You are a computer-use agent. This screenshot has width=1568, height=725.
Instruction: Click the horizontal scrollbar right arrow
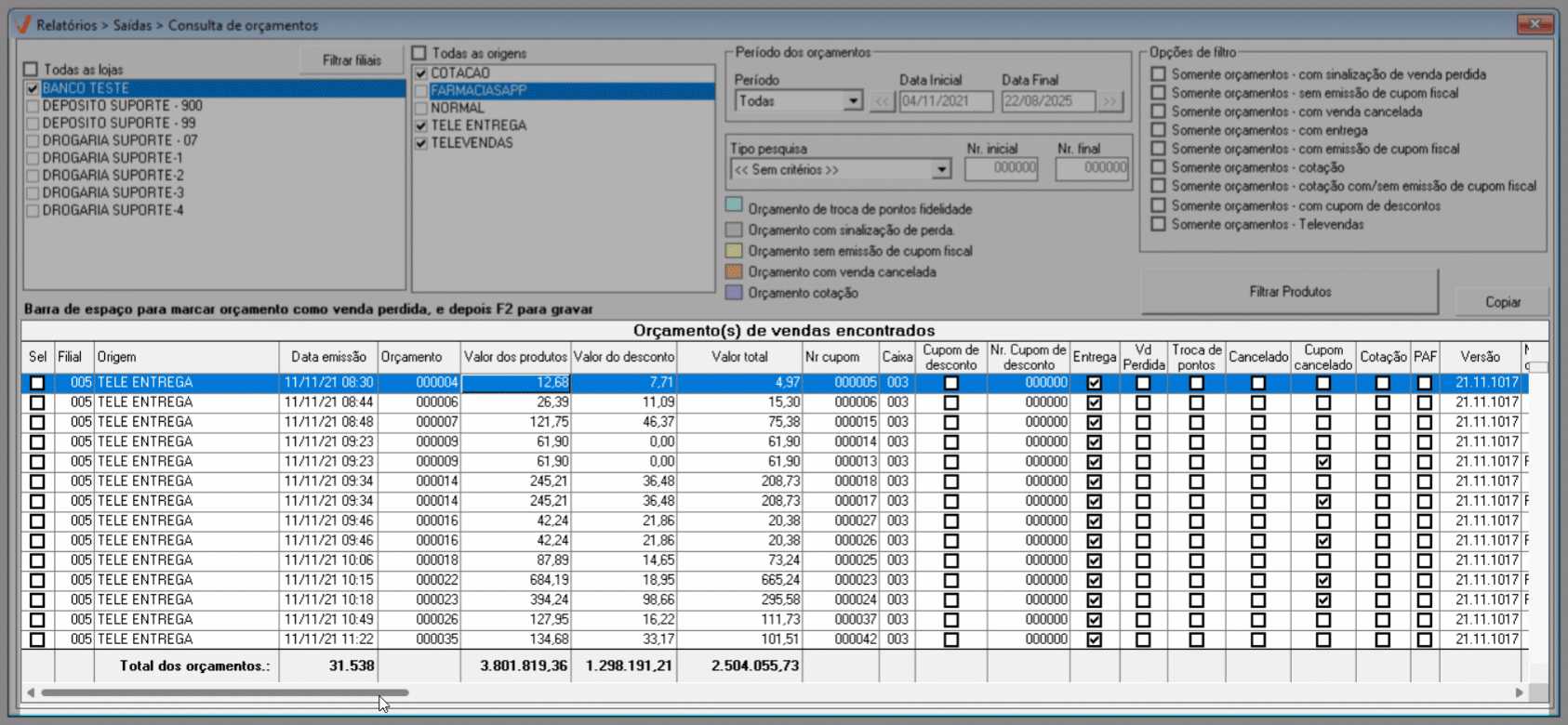coord(1519,692)
